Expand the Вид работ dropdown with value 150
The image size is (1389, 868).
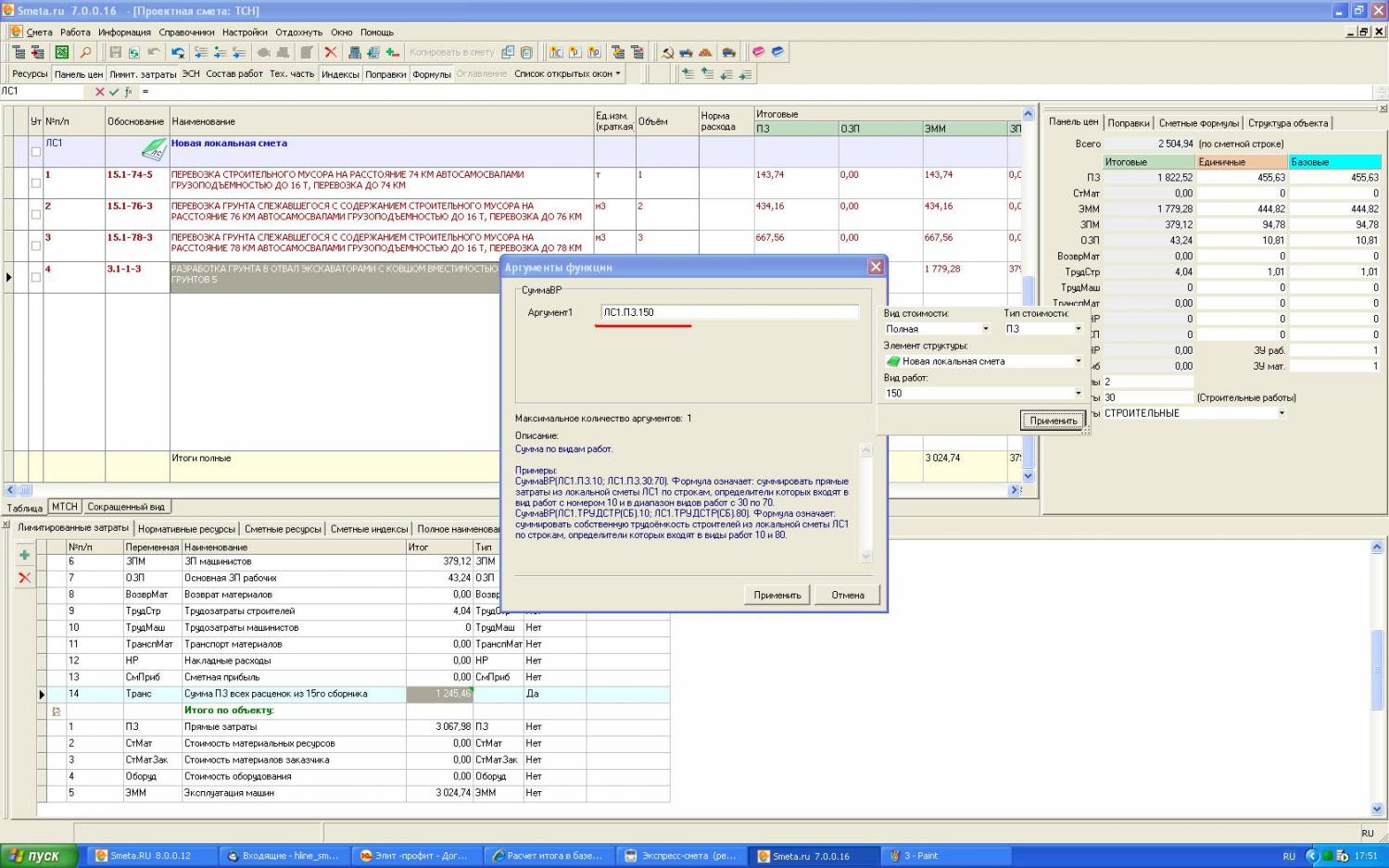[x=1078, y=393]
